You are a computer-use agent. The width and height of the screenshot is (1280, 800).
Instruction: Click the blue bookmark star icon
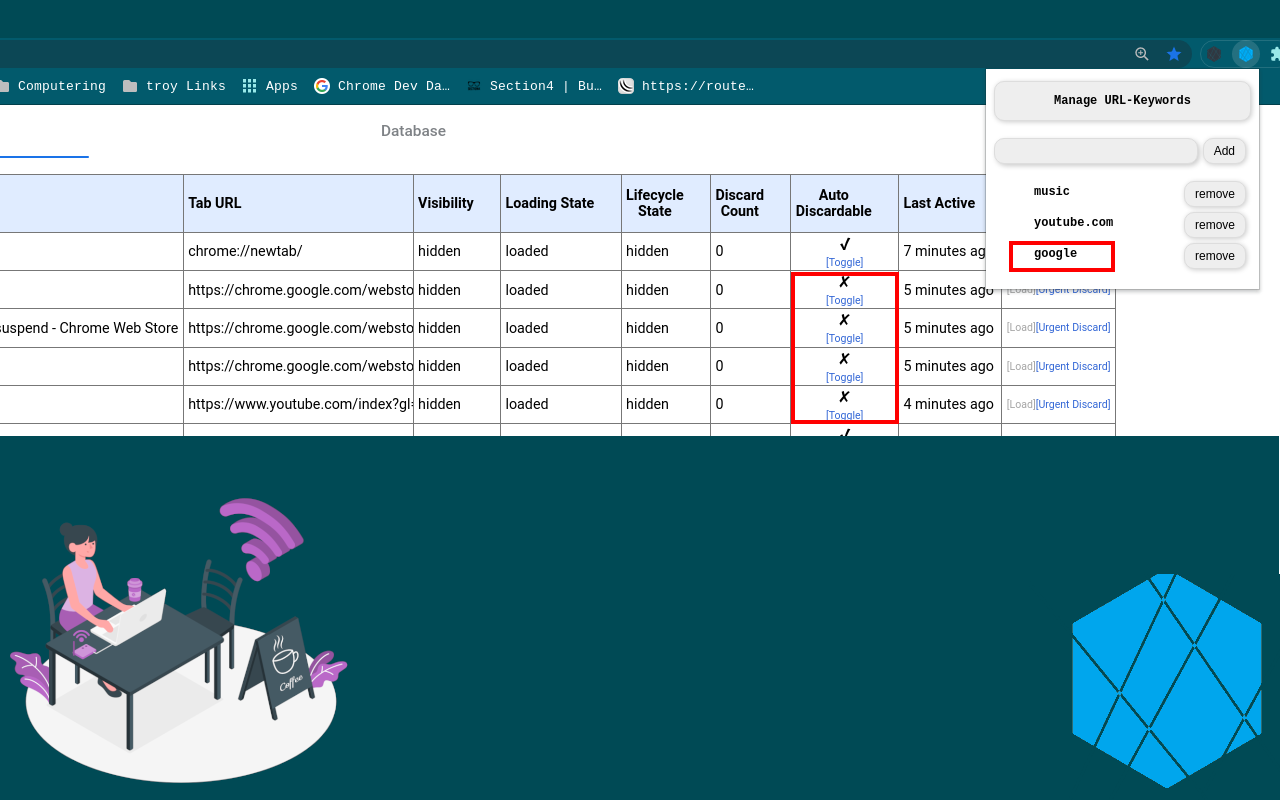(1174, 54)
